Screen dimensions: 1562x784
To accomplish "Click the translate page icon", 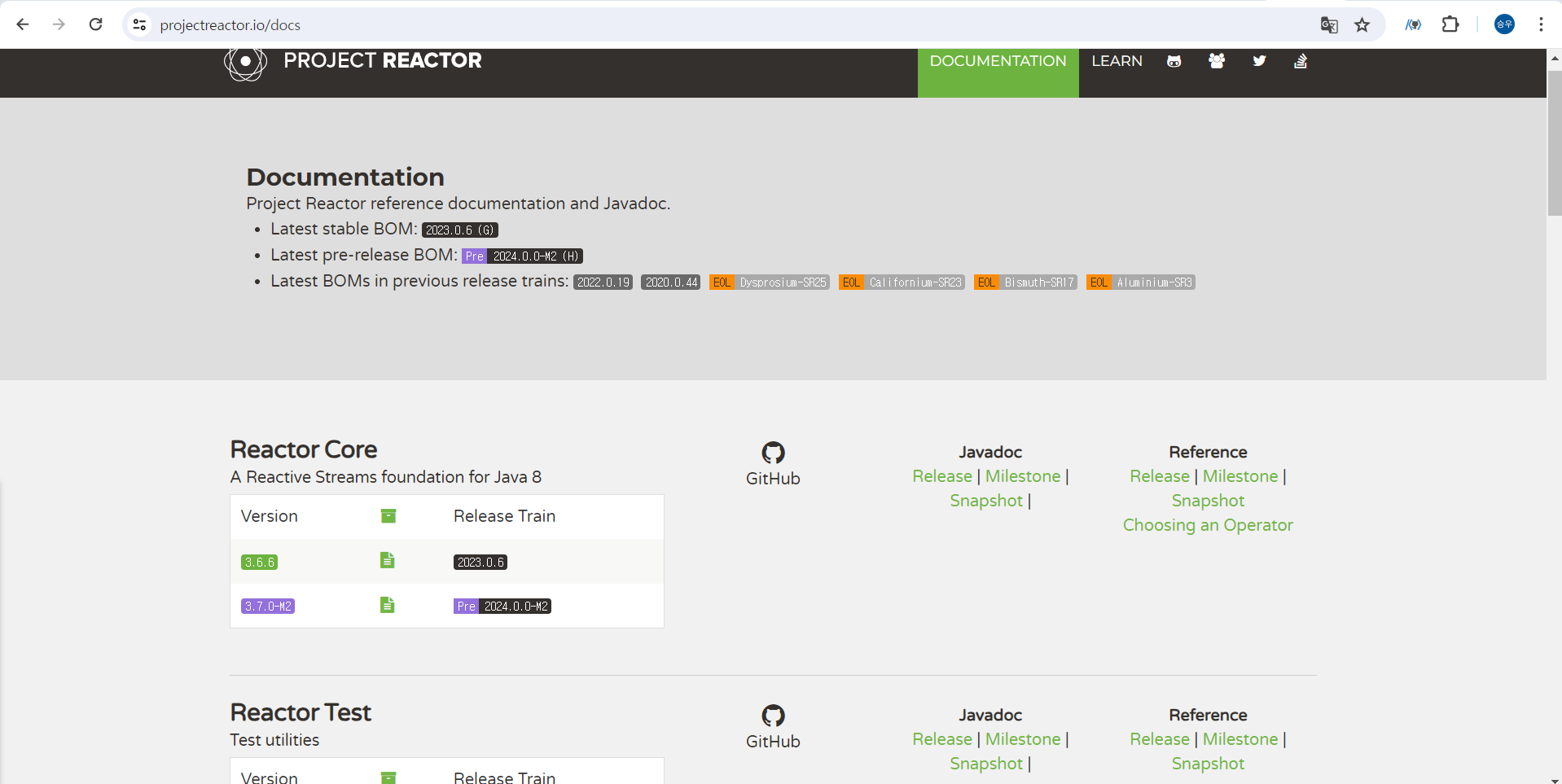I will (1329, 25).
